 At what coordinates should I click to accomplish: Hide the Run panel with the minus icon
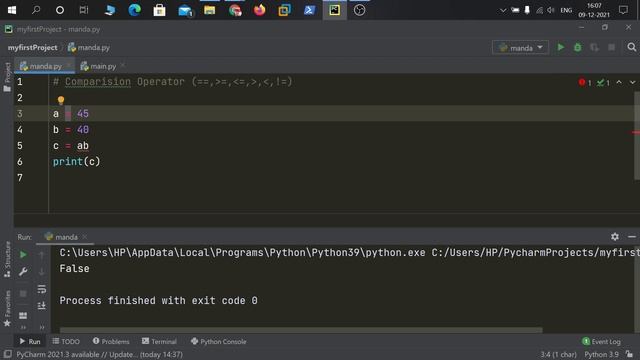pos(632,237)
